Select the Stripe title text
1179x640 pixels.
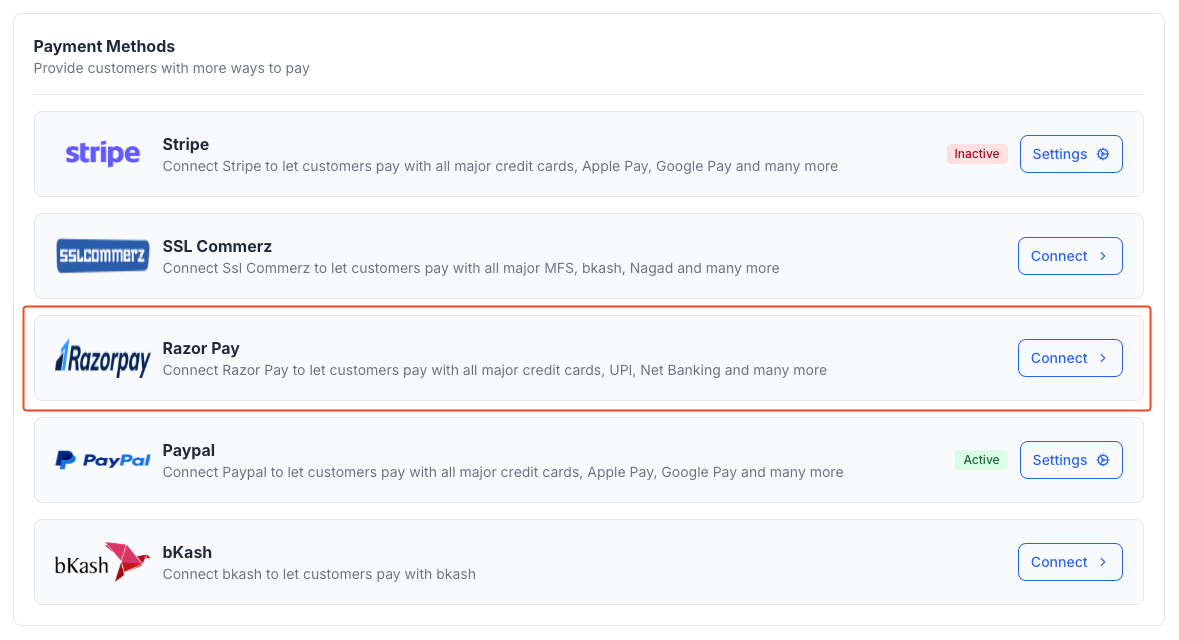point(186,144)
